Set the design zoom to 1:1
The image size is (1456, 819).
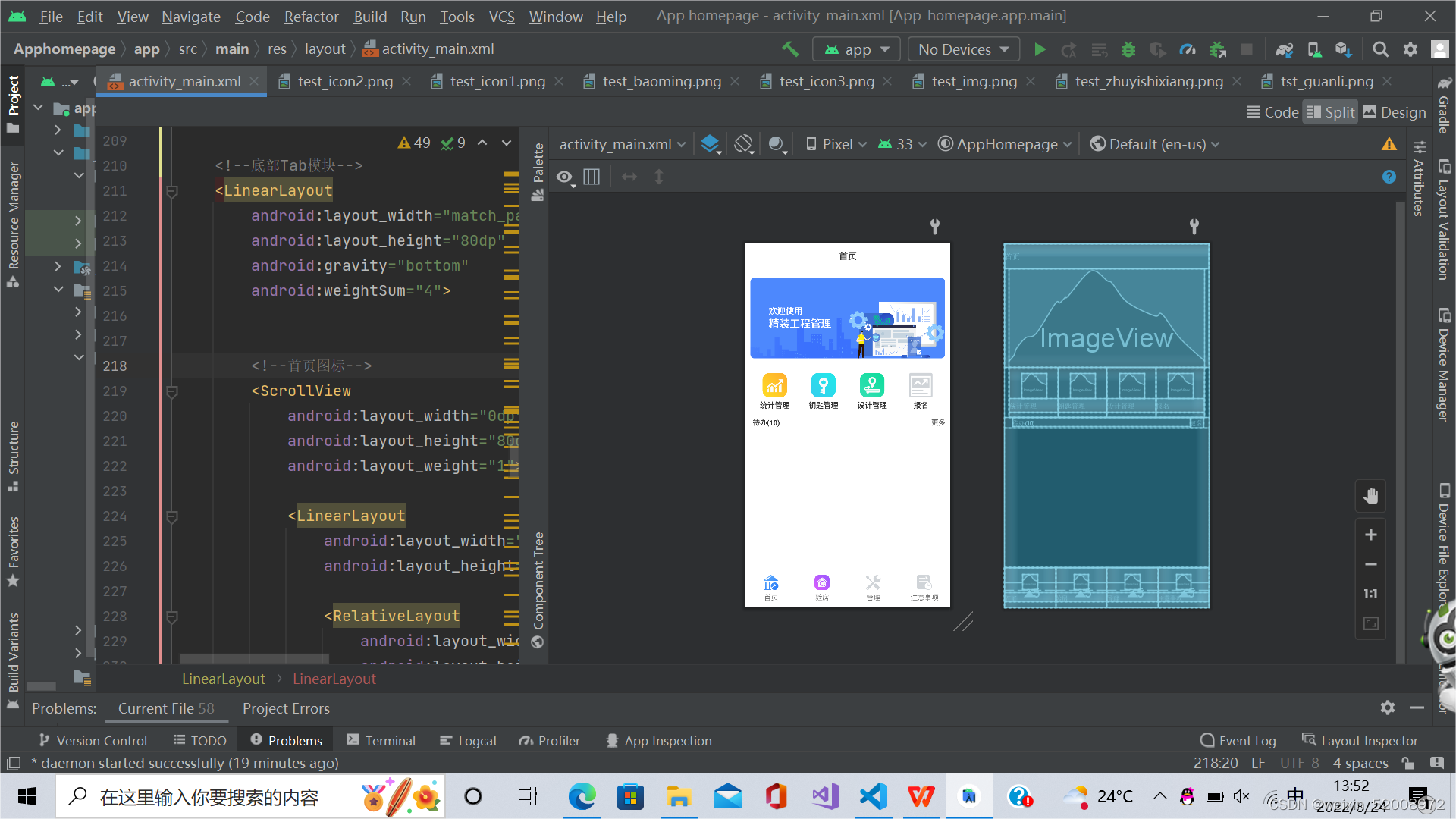pyautogui.click(x=1370, y=594)
